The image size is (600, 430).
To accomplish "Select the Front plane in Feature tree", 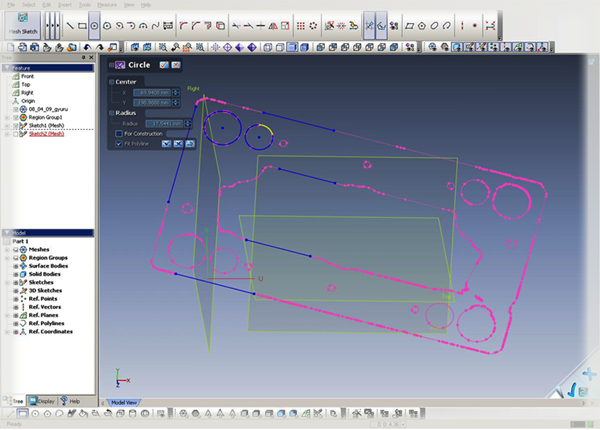I will [26, 76].
